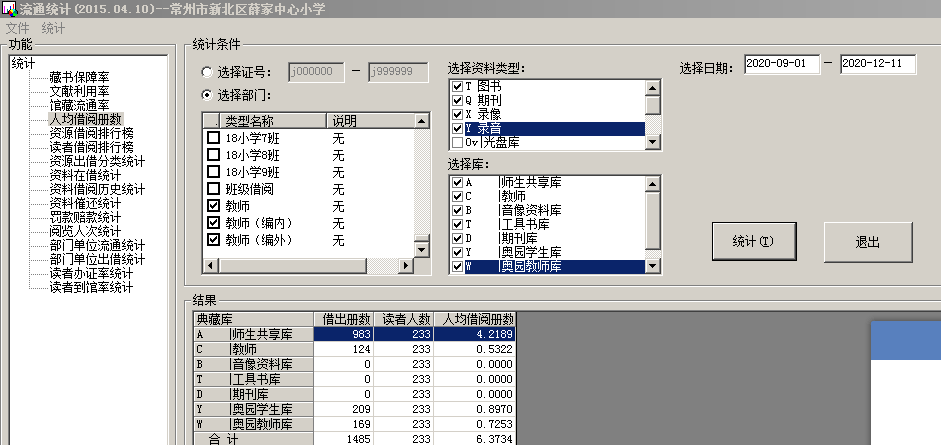The height and width of the screenshot is (445, 941).
Task: Uncheck the B 音像资料库 checkbox
Action: tap(457, 211)
